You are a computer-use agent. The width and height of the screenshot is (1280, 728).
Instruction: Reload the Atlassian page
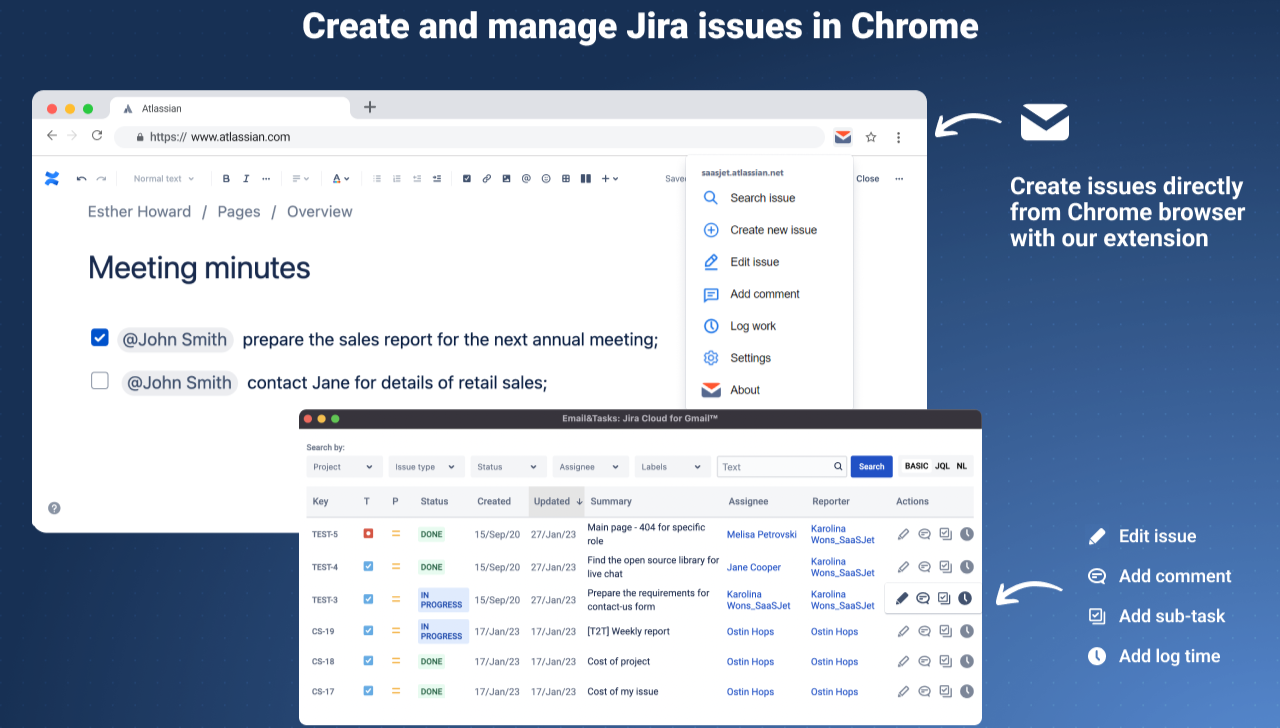pos(97,136)
